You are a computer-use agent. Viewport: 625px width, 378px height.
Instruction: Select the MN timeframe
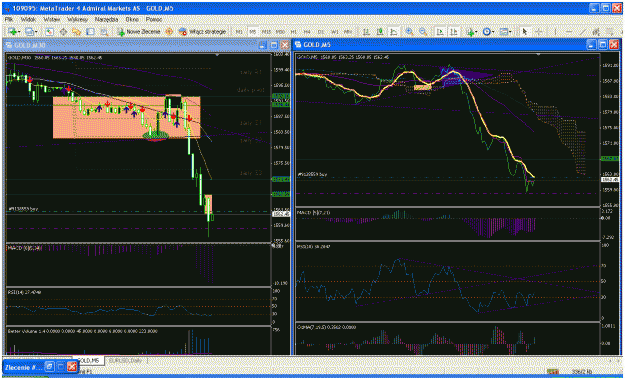348,32
